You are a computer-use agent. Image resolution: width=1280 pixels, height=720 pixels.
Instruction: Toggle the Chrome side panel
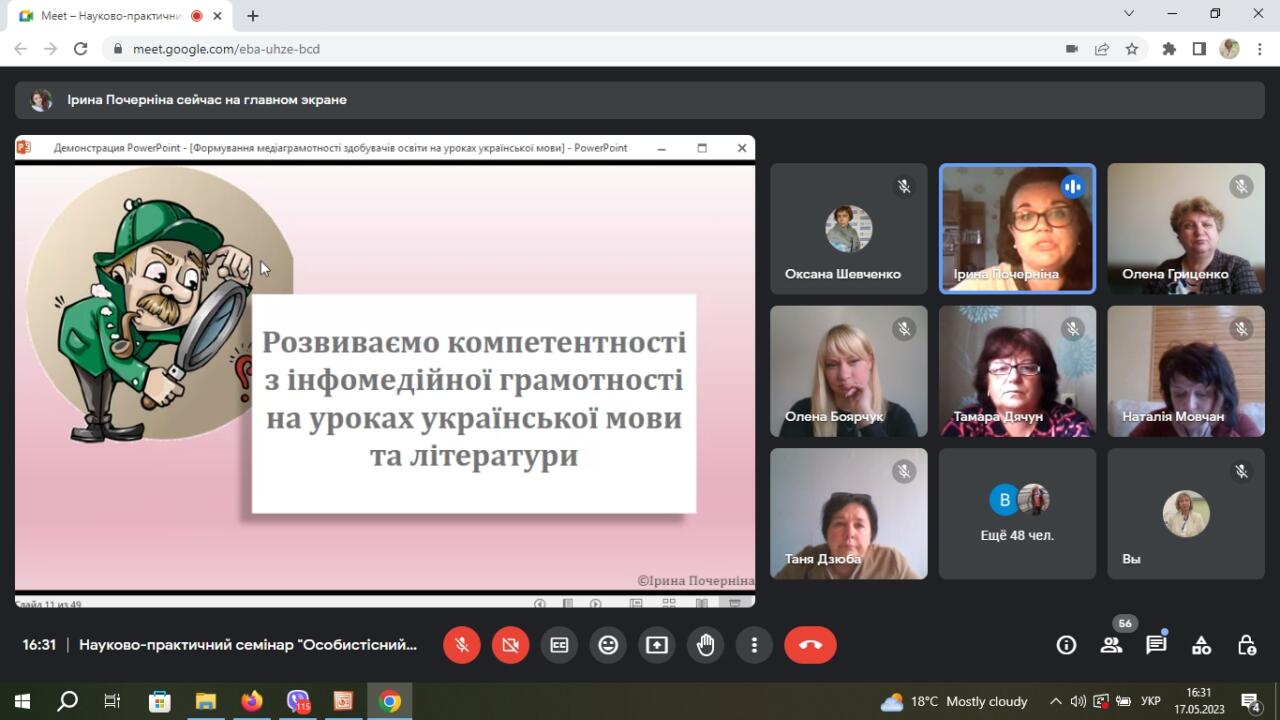(1199, 48)
